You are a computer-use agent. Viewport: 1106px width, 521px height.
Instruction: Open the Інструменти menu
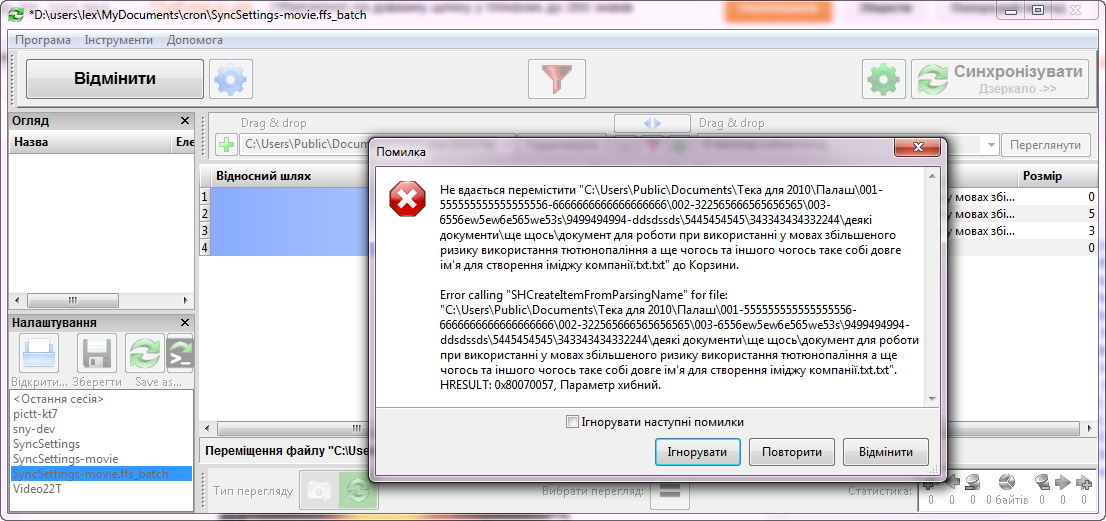118,40
